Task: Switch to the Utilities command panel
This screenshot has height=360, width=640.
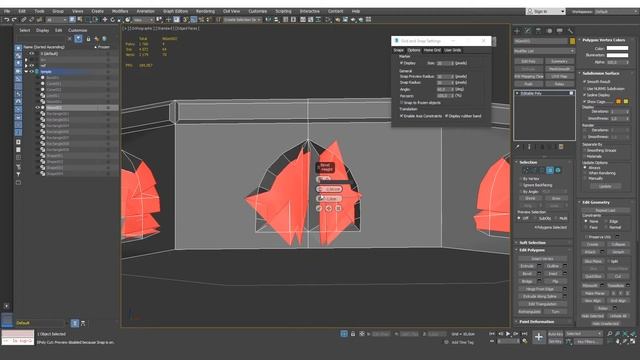Action: (570, 31)
